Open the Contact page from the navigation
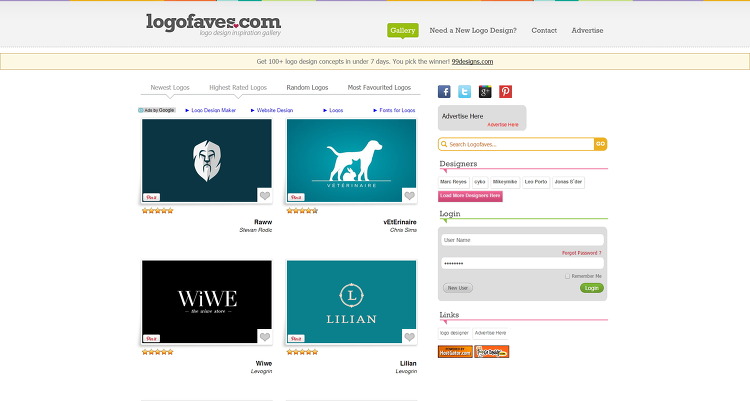 pos(544,30)
